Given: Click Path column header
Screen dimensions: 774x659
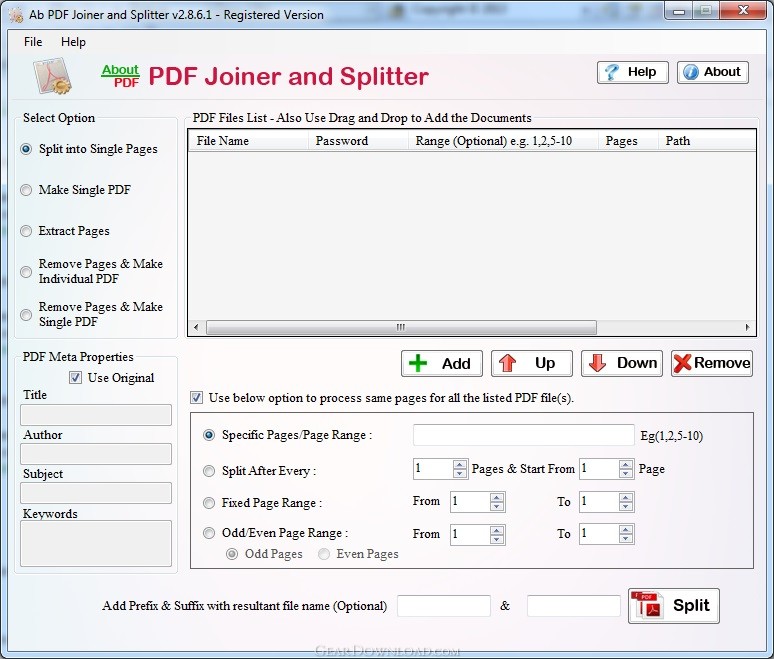Looking at the screenshot, I should (x=707, y=141).
